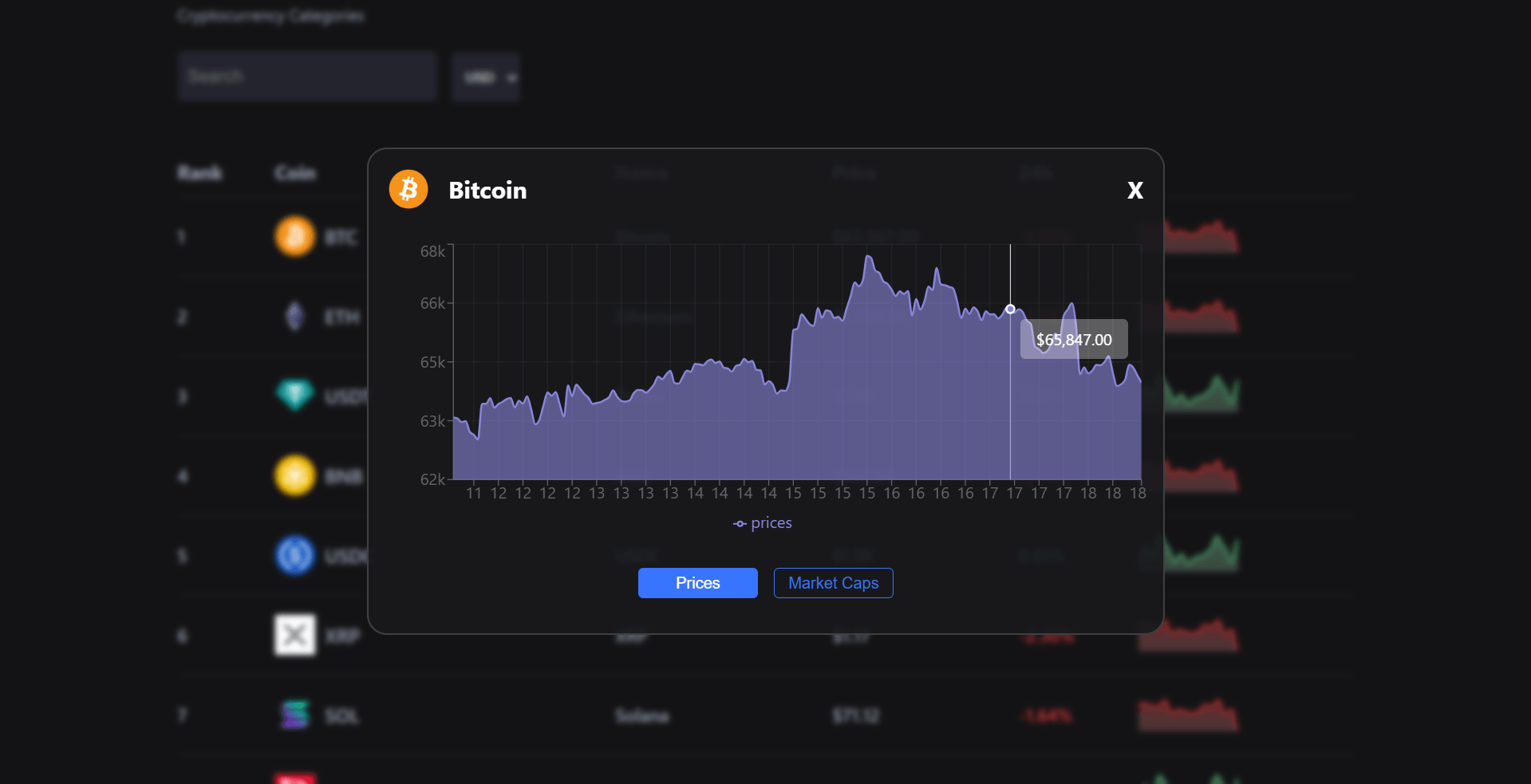
Task: Switch chart to Market Caps
Action: tap(833, 583)
